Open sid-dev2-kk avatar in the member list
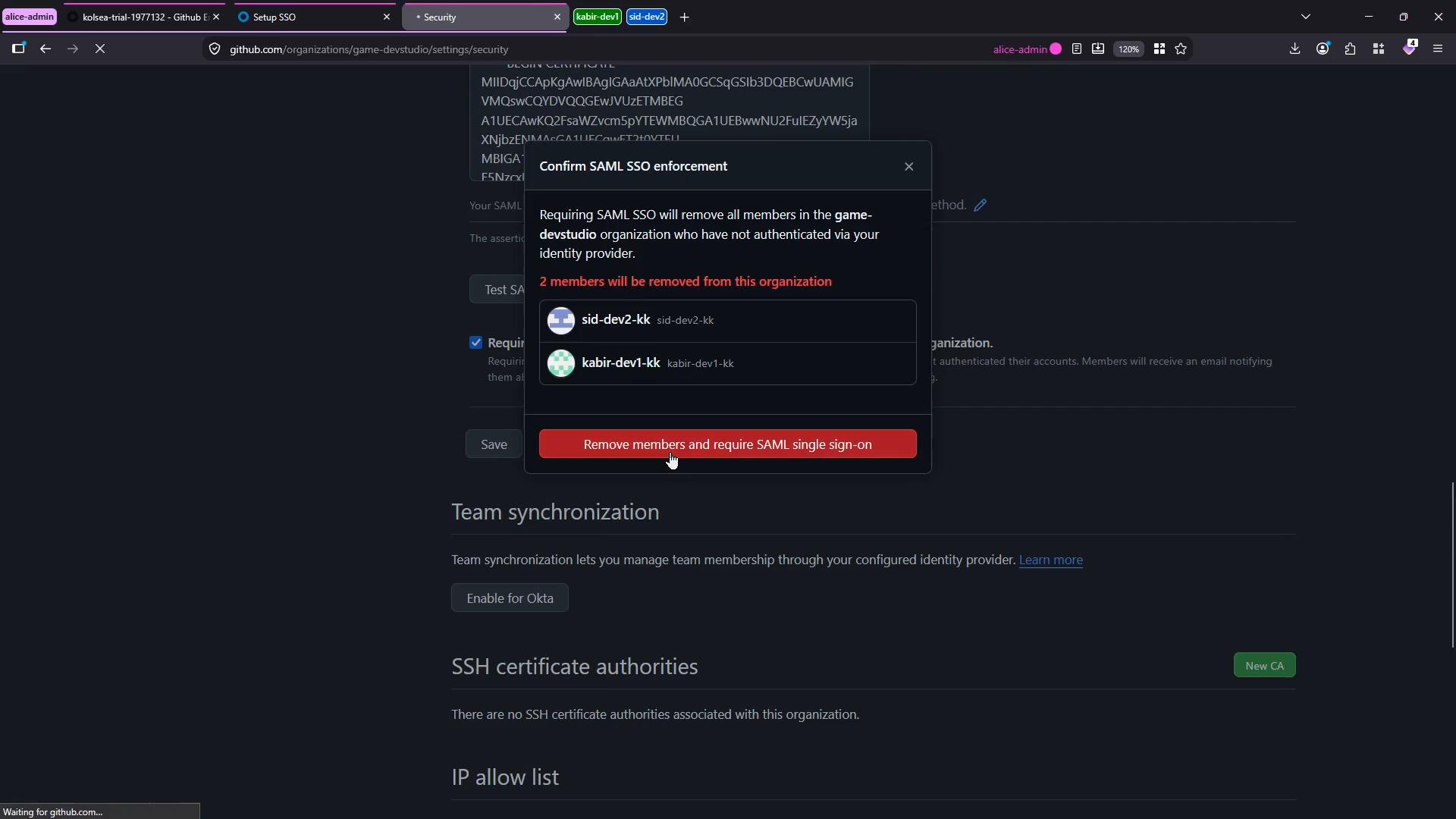Image resolution: width=1456 pixels, height=819 pixels. (561, 321)
